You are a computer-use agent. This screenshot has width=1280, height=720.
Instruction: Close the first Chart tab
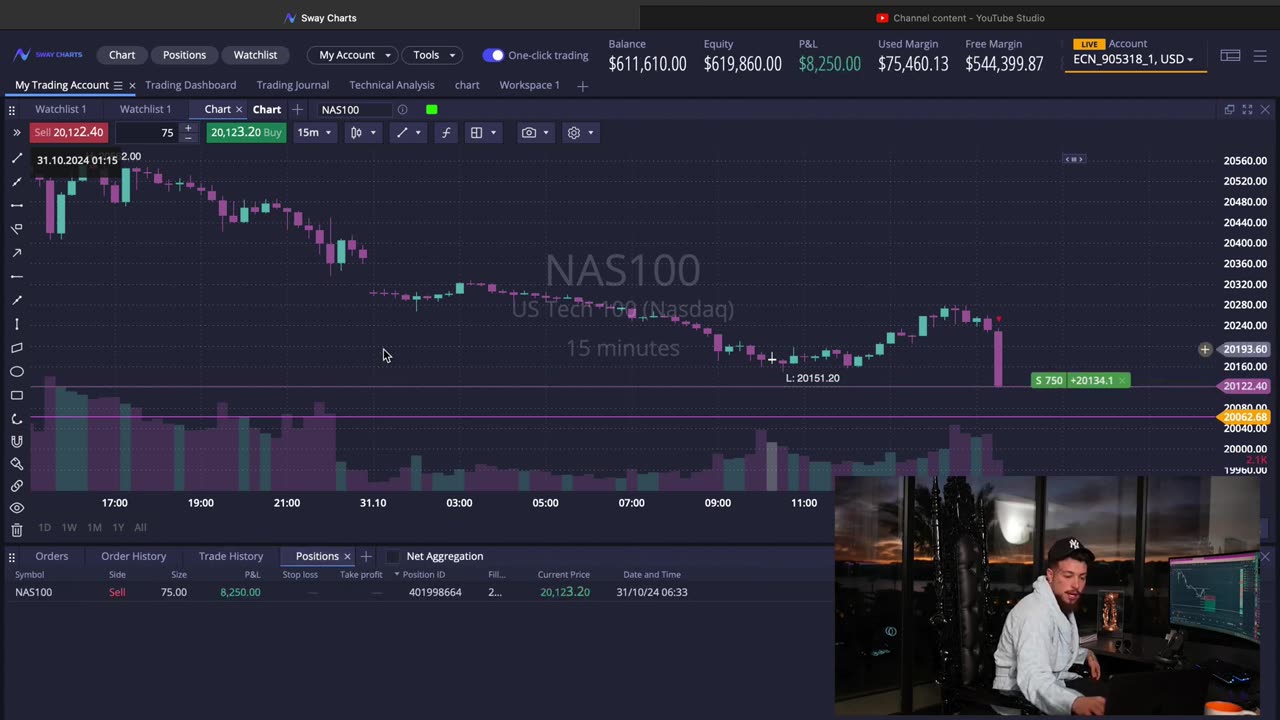[239, 109]
